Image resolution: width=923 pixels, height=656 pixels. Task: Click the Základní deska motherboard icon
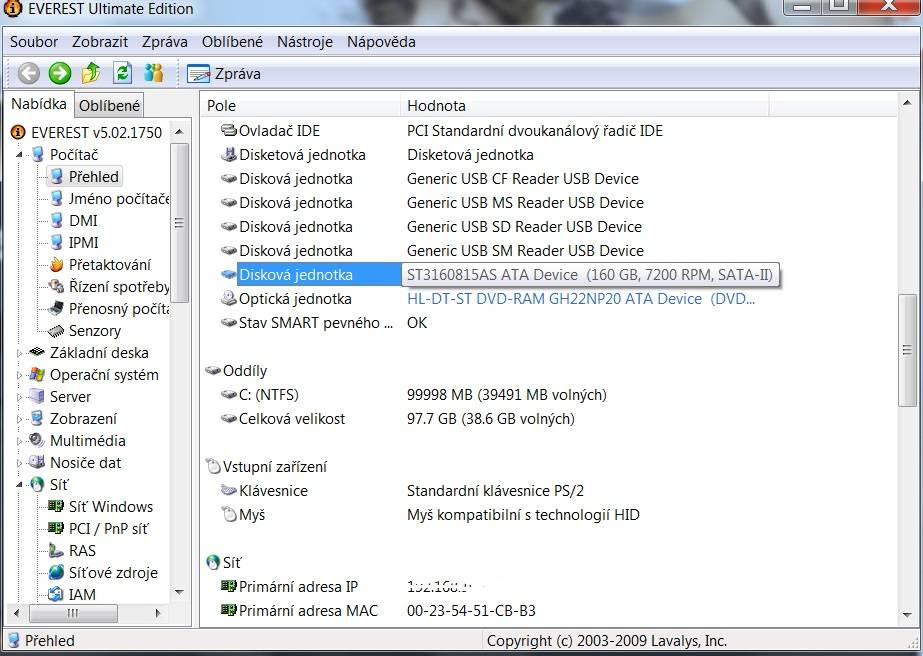click(37, 352)
